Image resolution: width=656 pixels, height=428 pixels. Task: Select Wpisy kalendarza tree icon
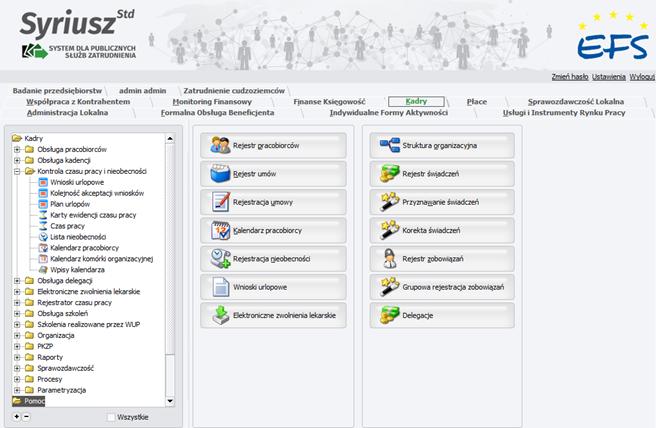43,269
